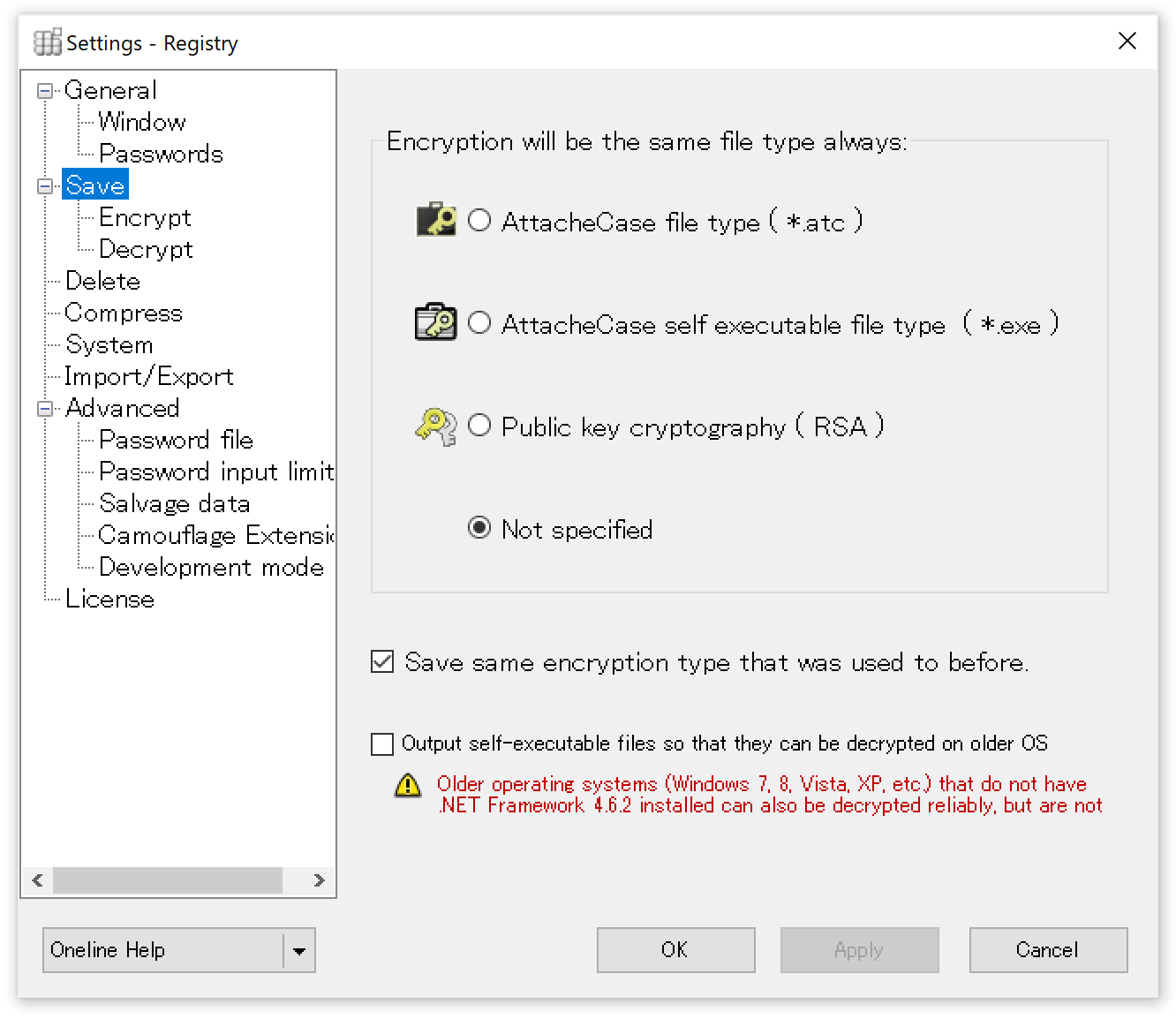Select Import/Export in the tree
The height and width of the screenshot is (1019, 1176).
coord(149,377)
